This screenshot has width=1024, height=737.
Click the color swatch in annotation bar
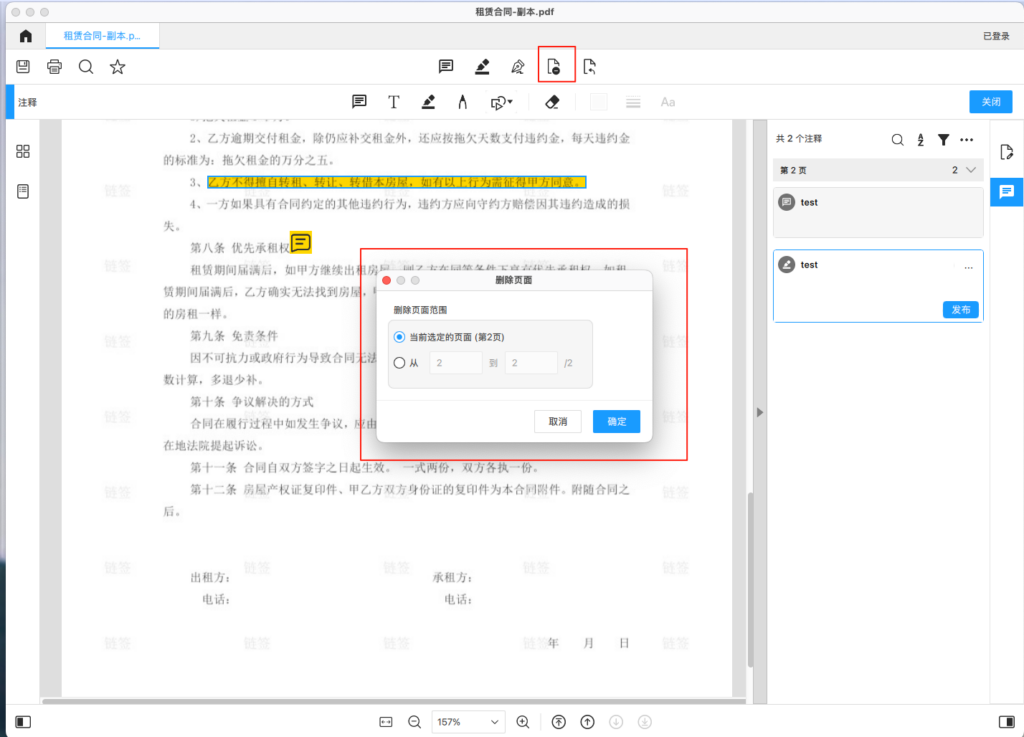point(598,102)
